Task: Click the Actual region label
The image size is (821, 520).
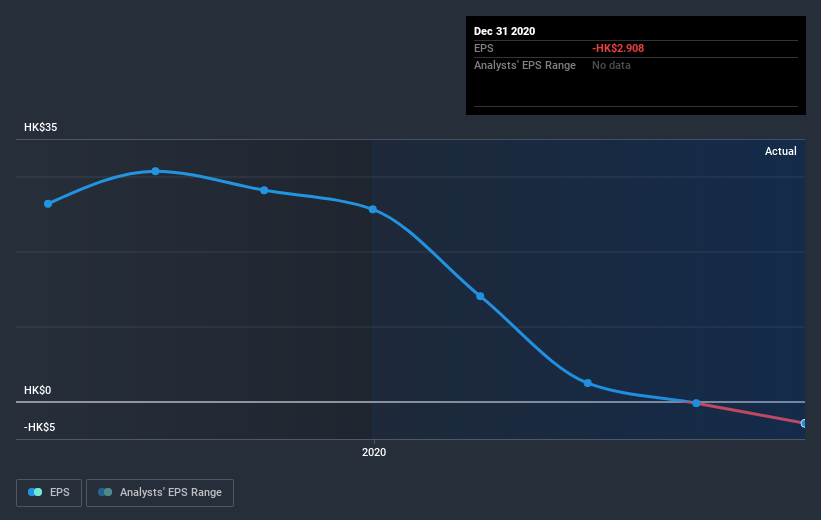Action: tap(781, 151)
